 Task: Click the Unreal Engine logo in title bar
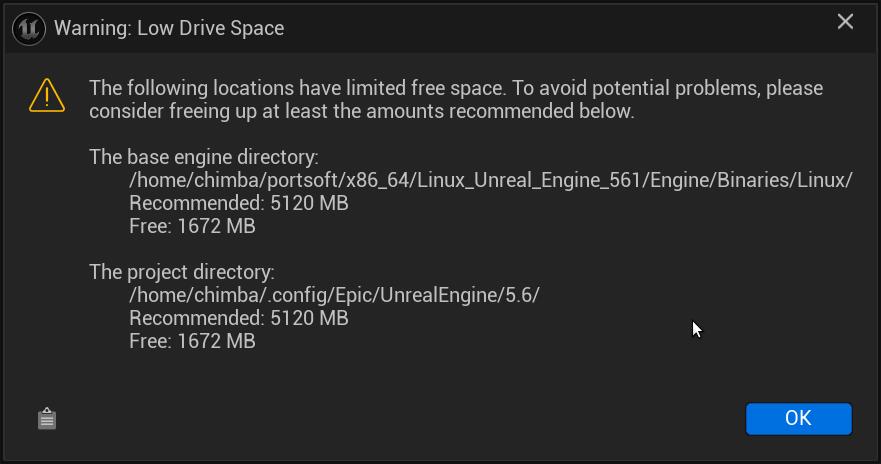29,28
